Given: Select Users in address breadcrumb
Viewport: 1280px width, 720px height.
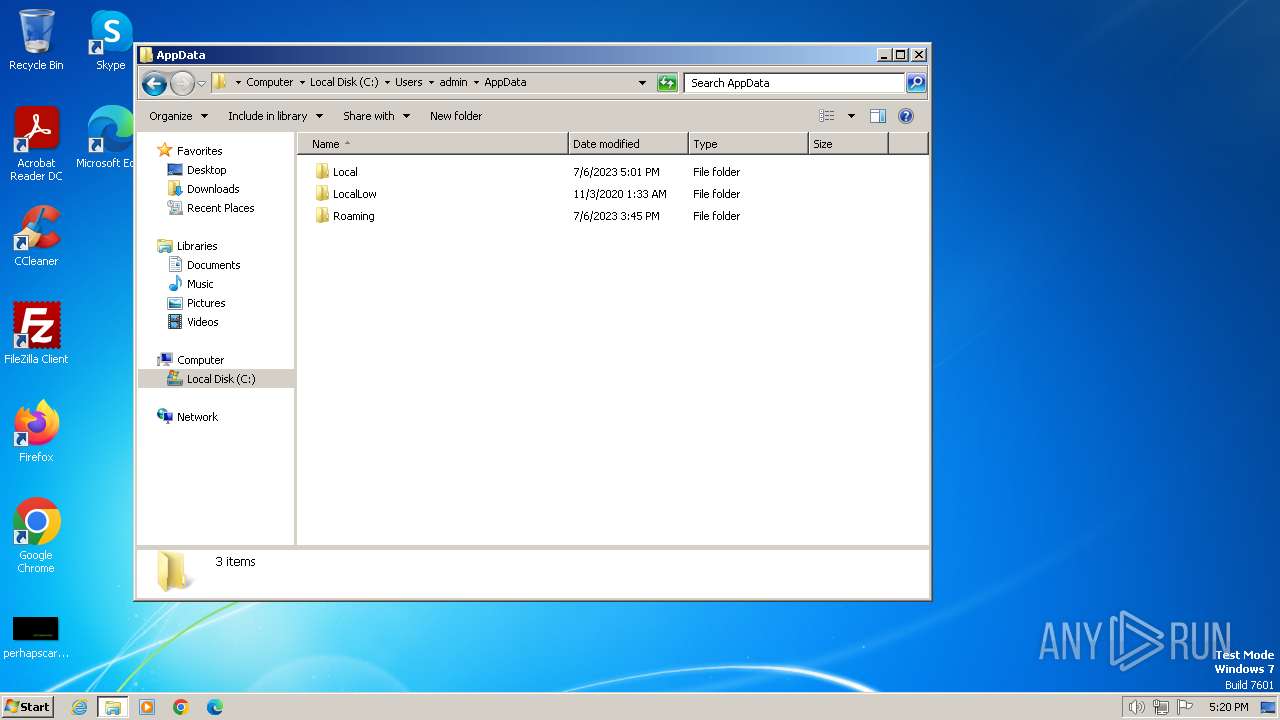Looking at the screenshot, I should [x=408, y=83].
